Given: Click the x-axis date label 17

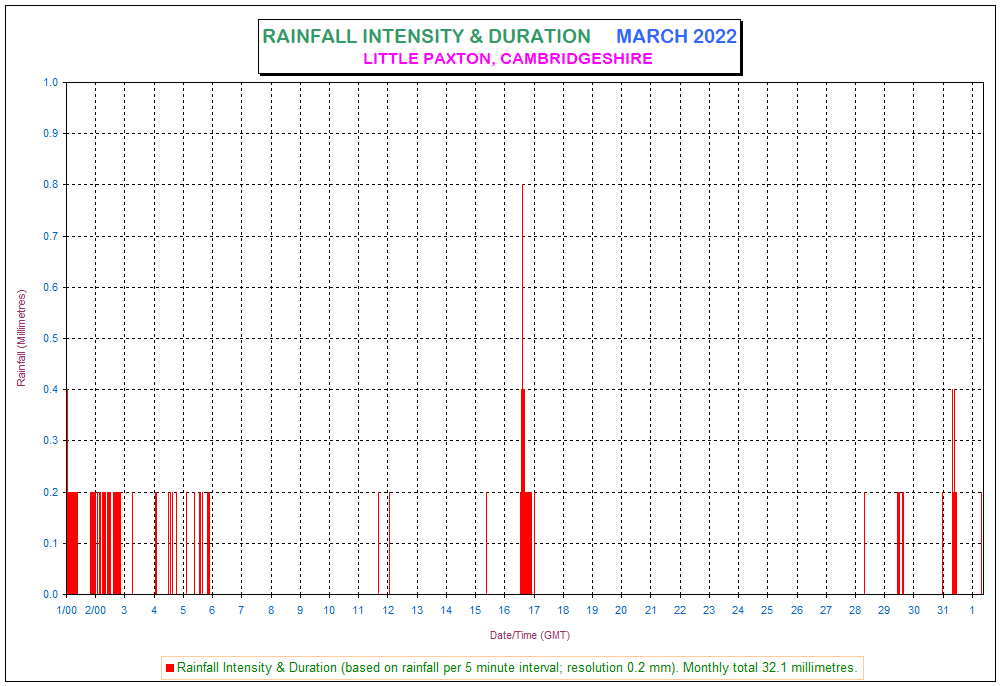Looking at the screenshot, I should pos(534,610).
